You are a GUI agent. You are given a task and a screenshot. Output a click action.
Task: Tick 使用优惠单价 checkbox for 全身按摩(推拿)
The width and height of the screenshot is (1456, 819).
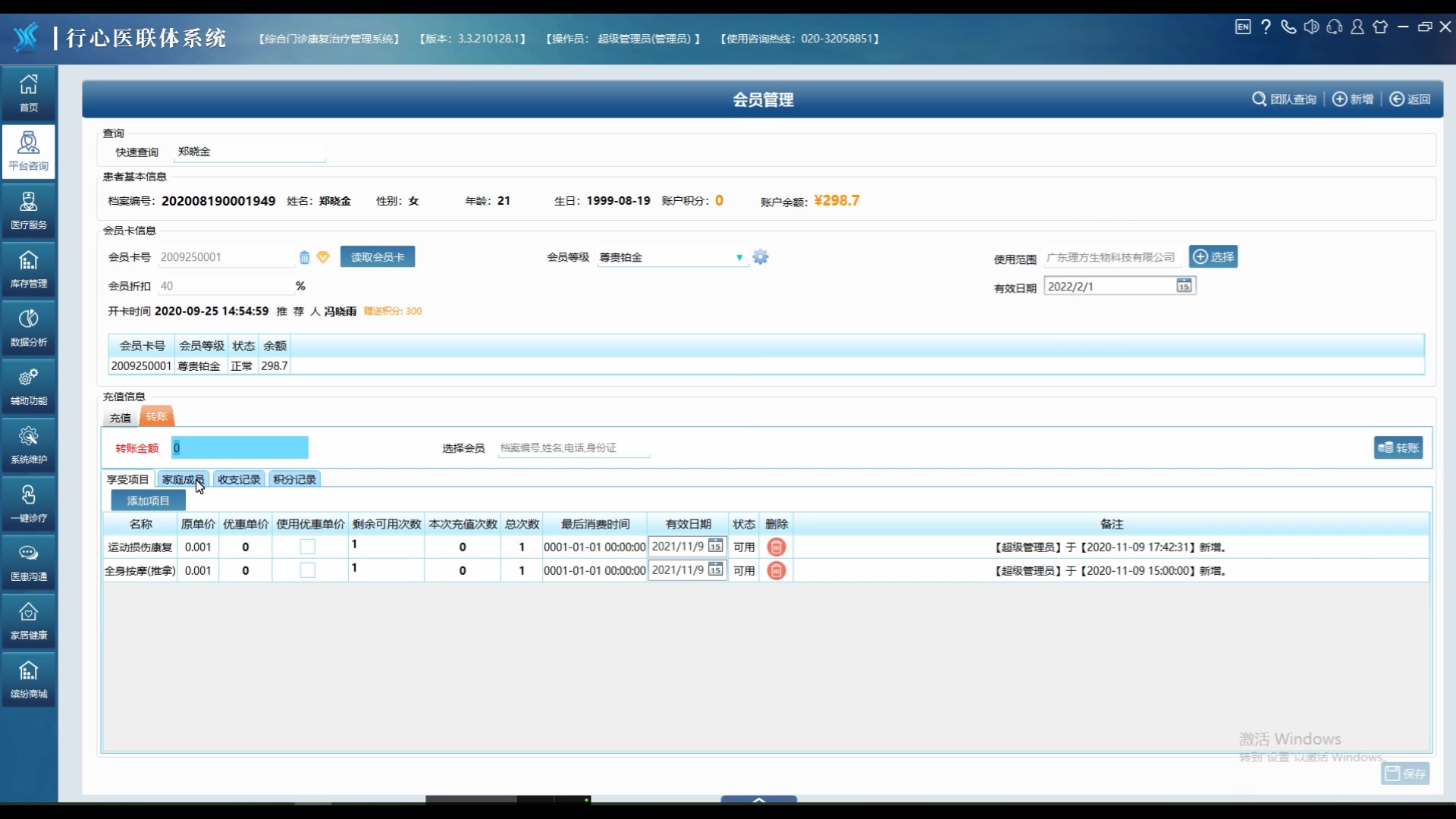pyautogui.click(x=307, y=570)
